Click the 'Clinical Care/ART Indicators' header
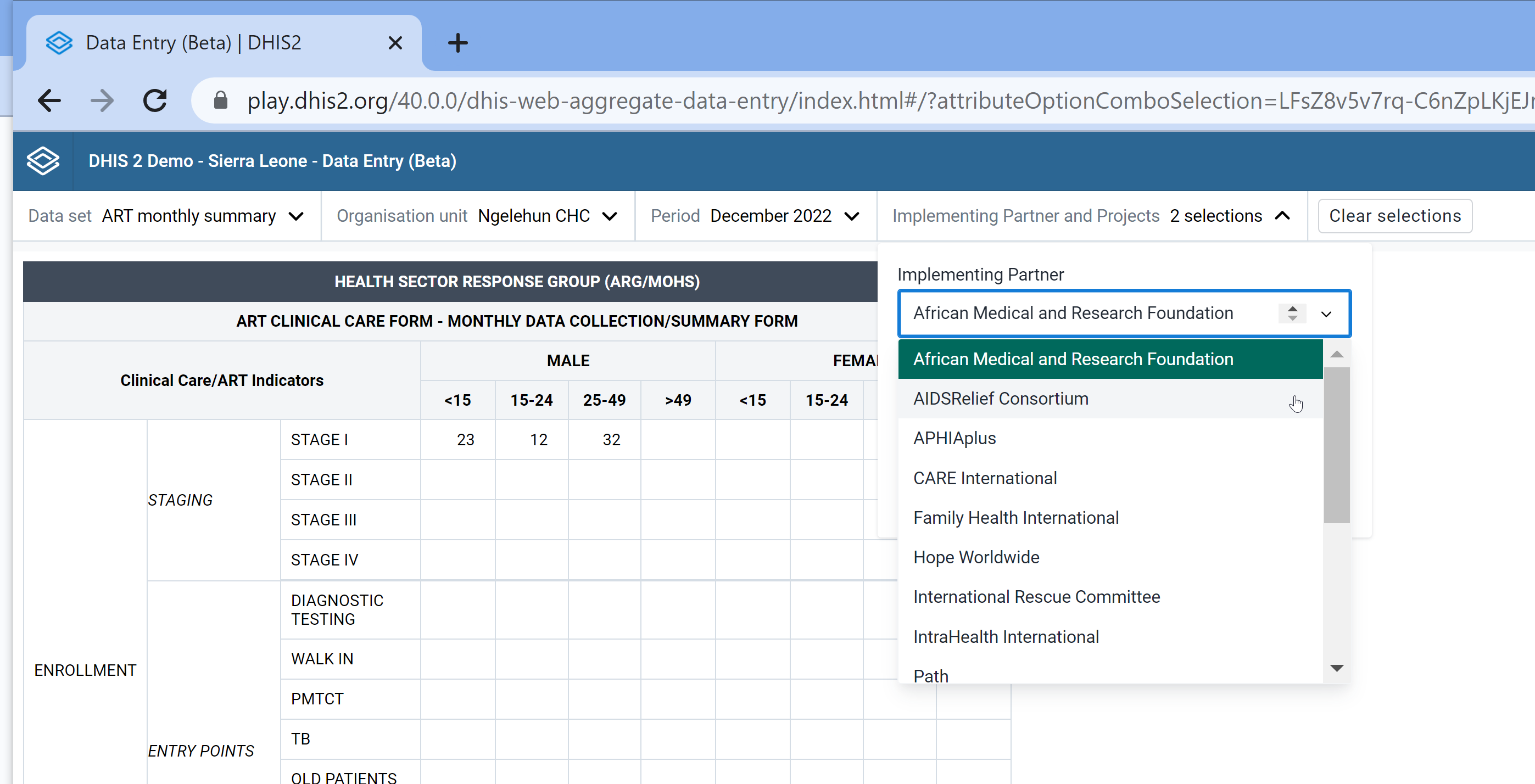 click(x=222, y=380)
